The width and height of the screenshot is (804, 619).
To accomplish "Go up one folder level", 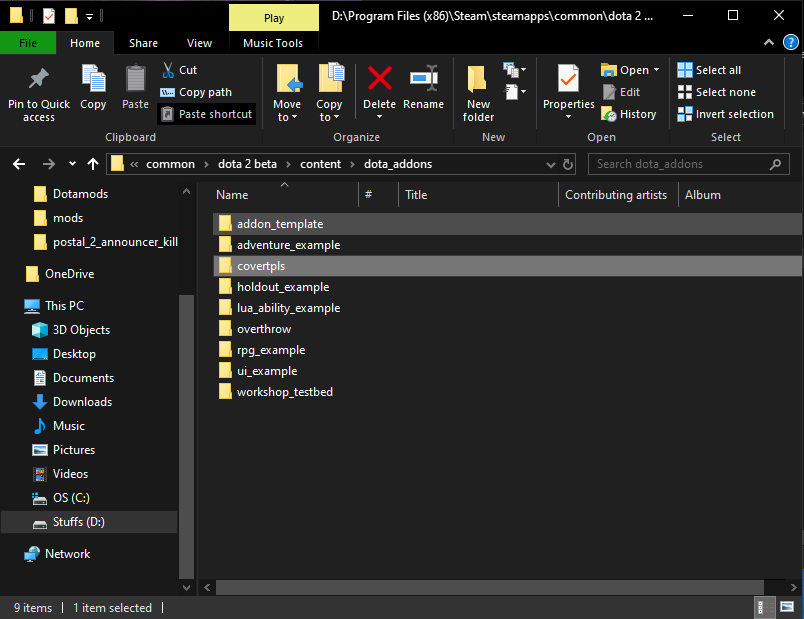I will click(93, 164).
